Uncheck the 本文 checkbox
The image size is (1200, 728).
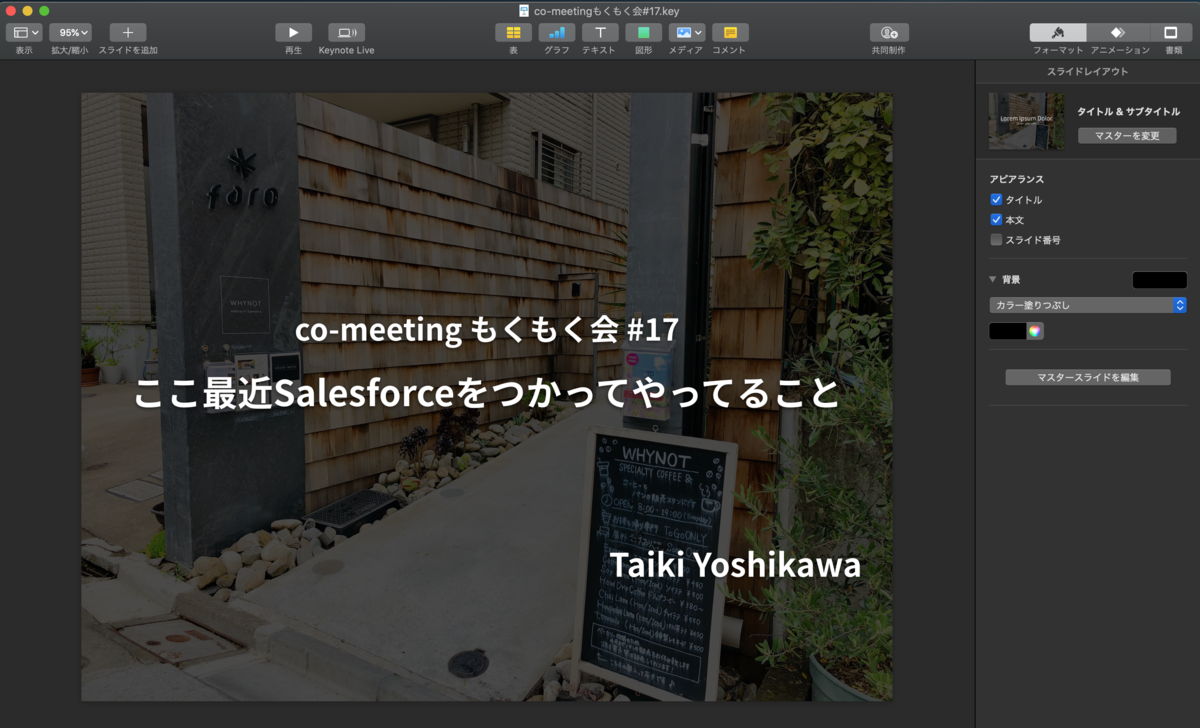click(996, 220)
